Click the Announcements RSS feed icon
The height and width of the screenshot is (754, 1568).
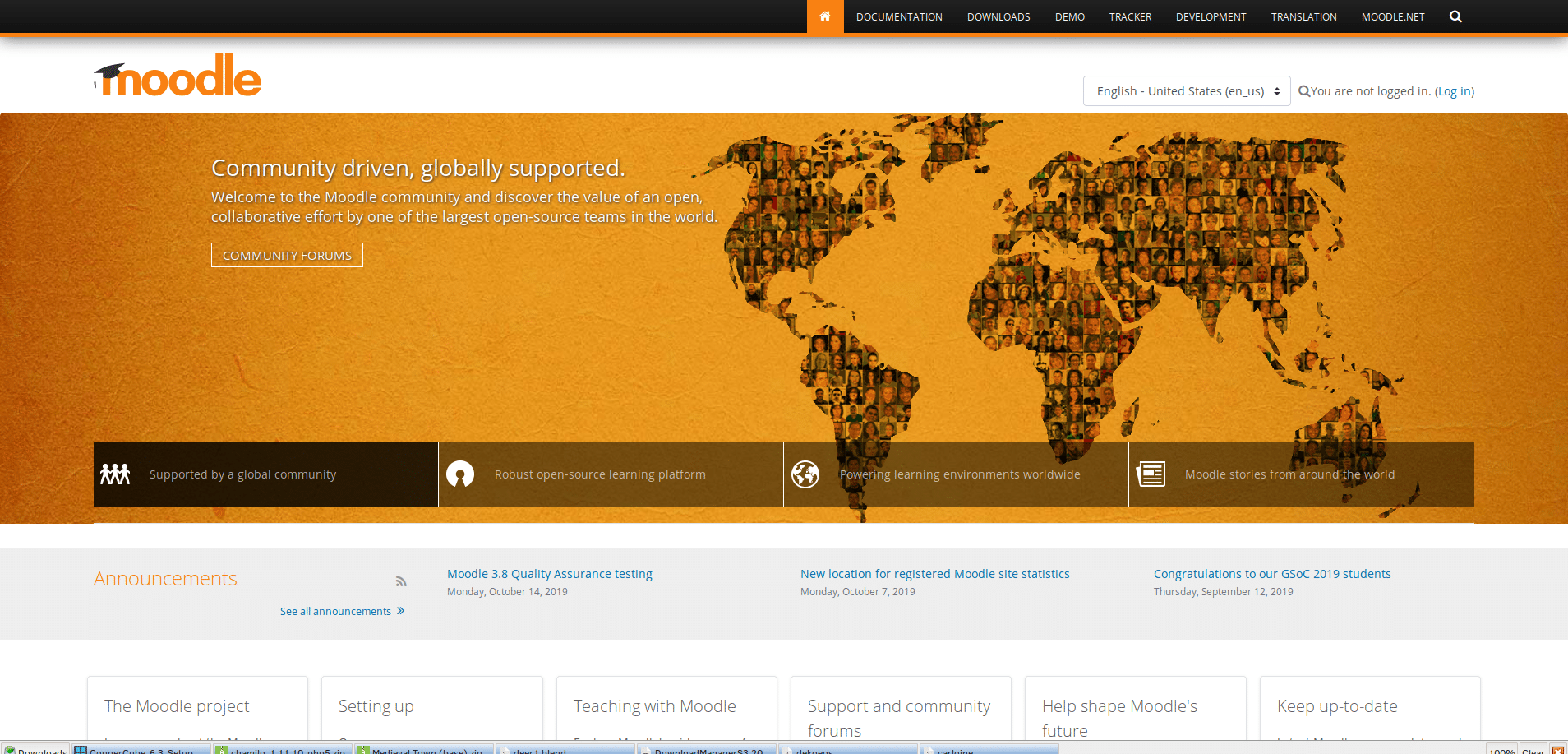[x=402, y=581]
